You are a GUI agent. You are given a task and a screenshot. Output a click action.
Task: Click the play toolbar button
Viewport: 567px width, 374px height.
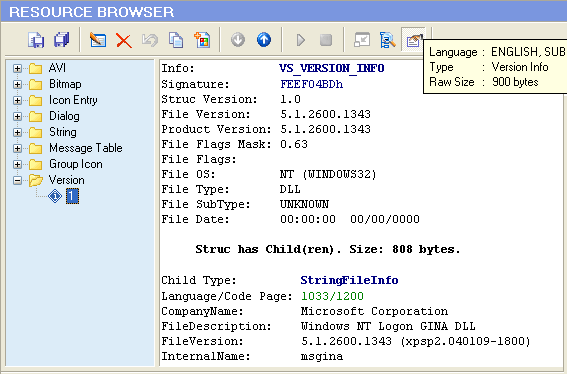300,40
